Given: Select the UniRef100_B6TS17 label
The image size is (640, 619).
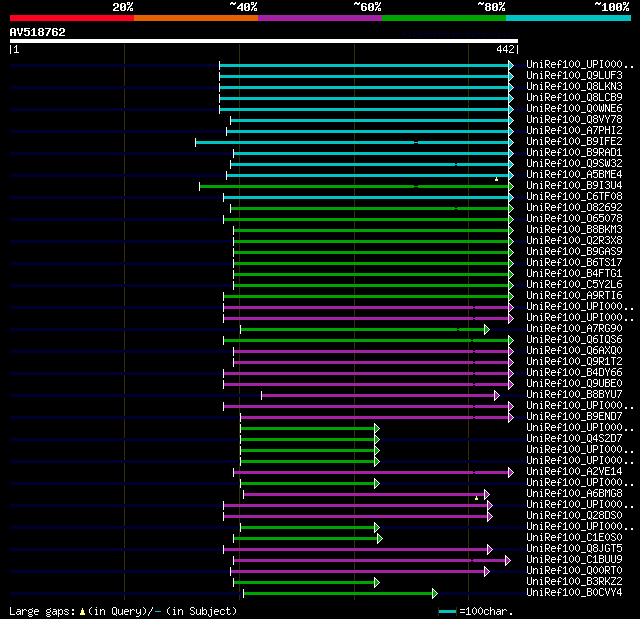Looking at the screenshot, I should click(574, 263).
